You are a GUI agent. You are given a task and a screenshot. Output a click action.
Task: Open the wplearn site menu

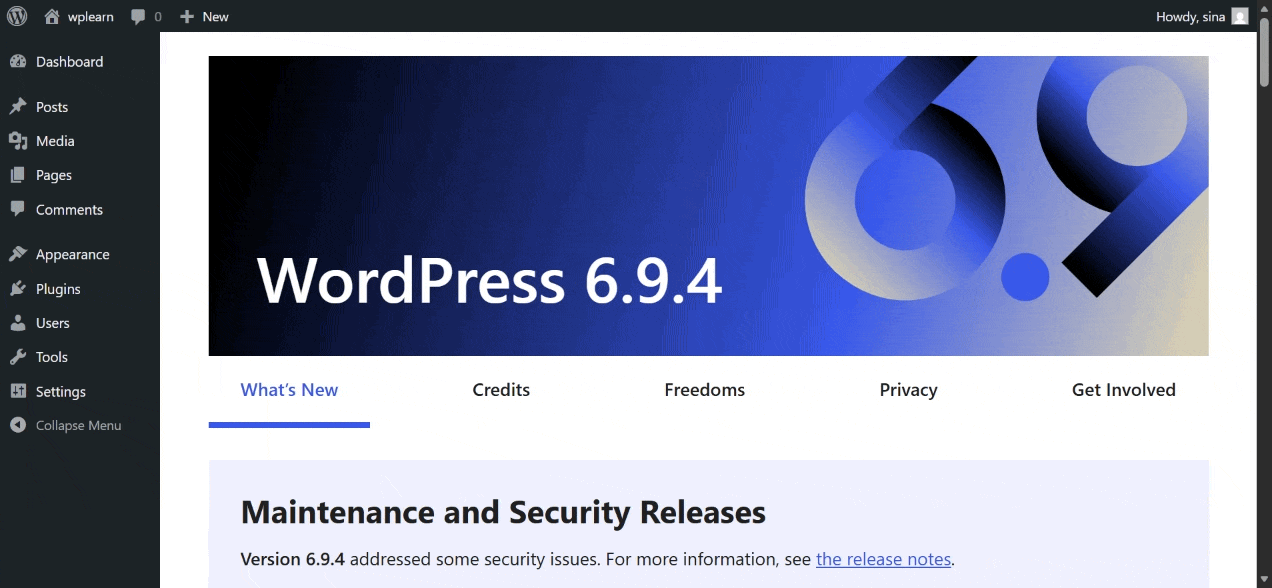(78, 16)
